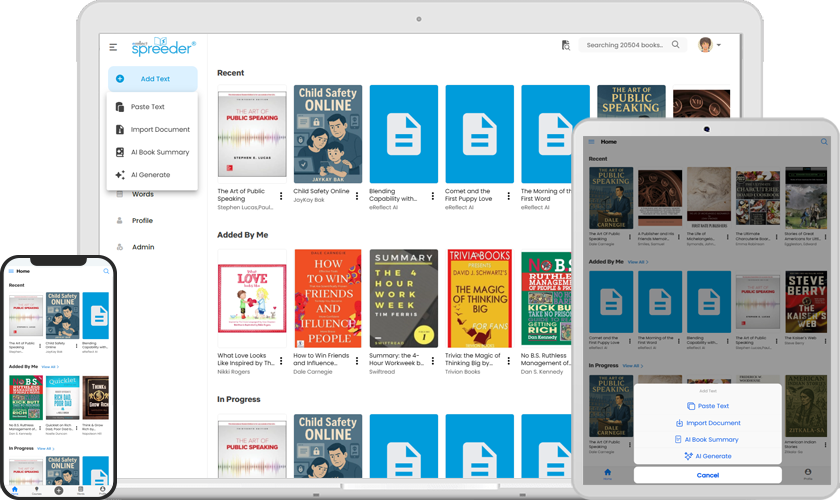
Task: Open options for laptop Blending Capability book
Action: (x=432, y=196)
